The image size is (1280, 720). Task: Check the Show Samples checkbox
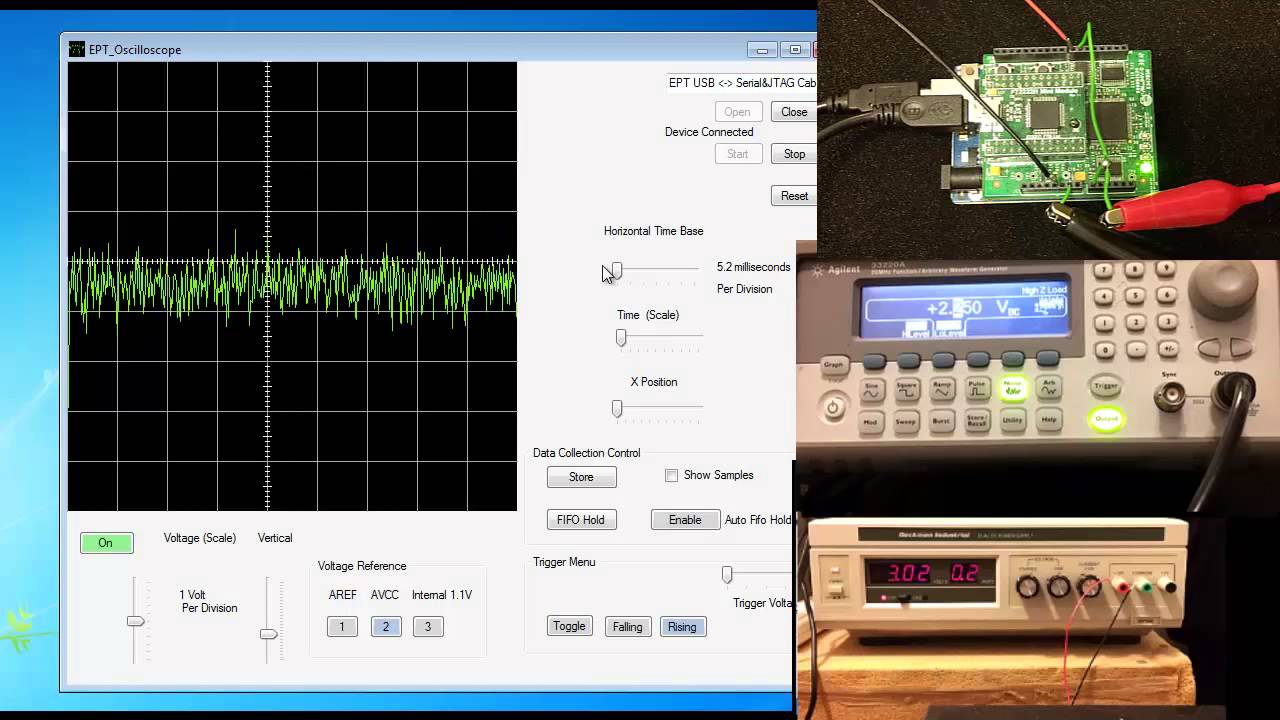tap(671, 475)
